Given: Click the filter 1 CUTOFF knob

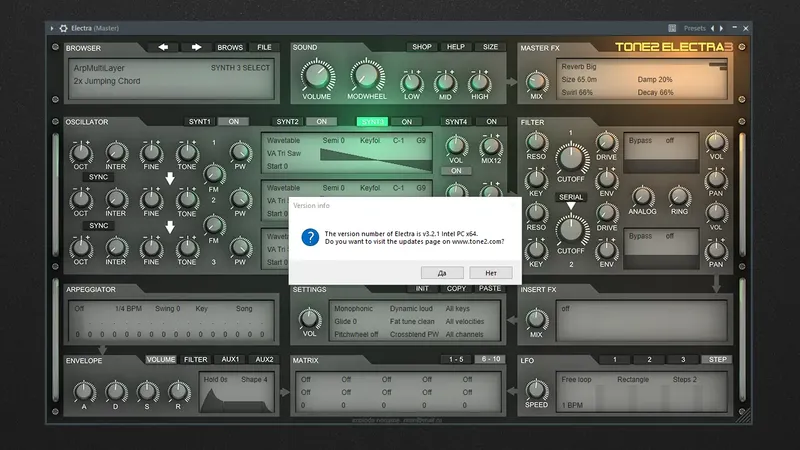Looking at the screenshot, I should point(571,159).
